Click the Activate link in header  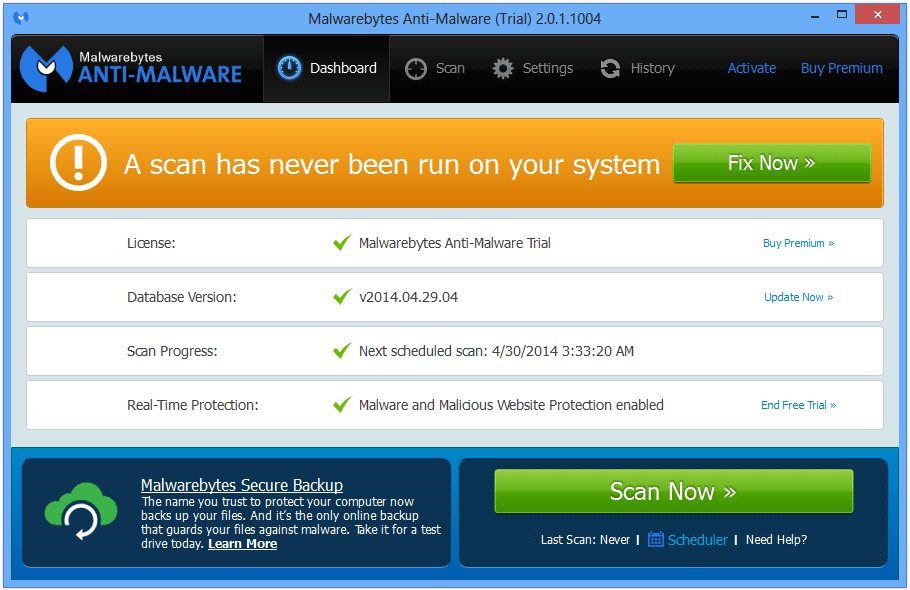tap(752, 68)
